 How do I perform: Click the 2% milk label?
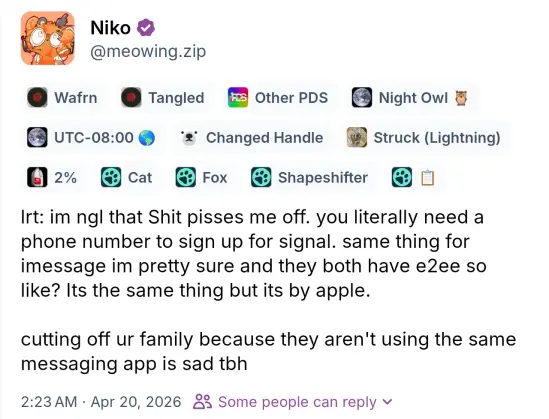52,177
